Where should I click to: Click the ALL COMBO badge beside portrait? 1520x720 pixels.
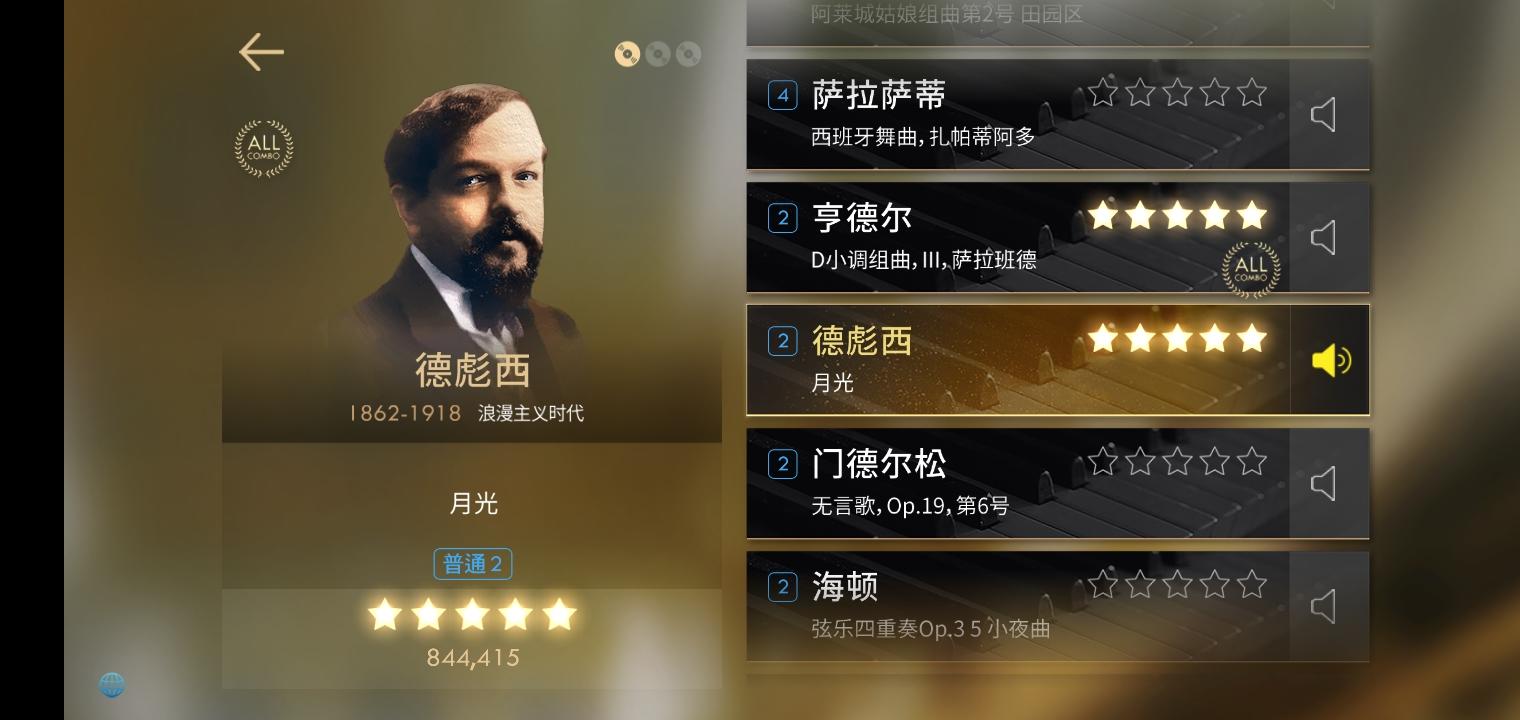coord(264,148)
